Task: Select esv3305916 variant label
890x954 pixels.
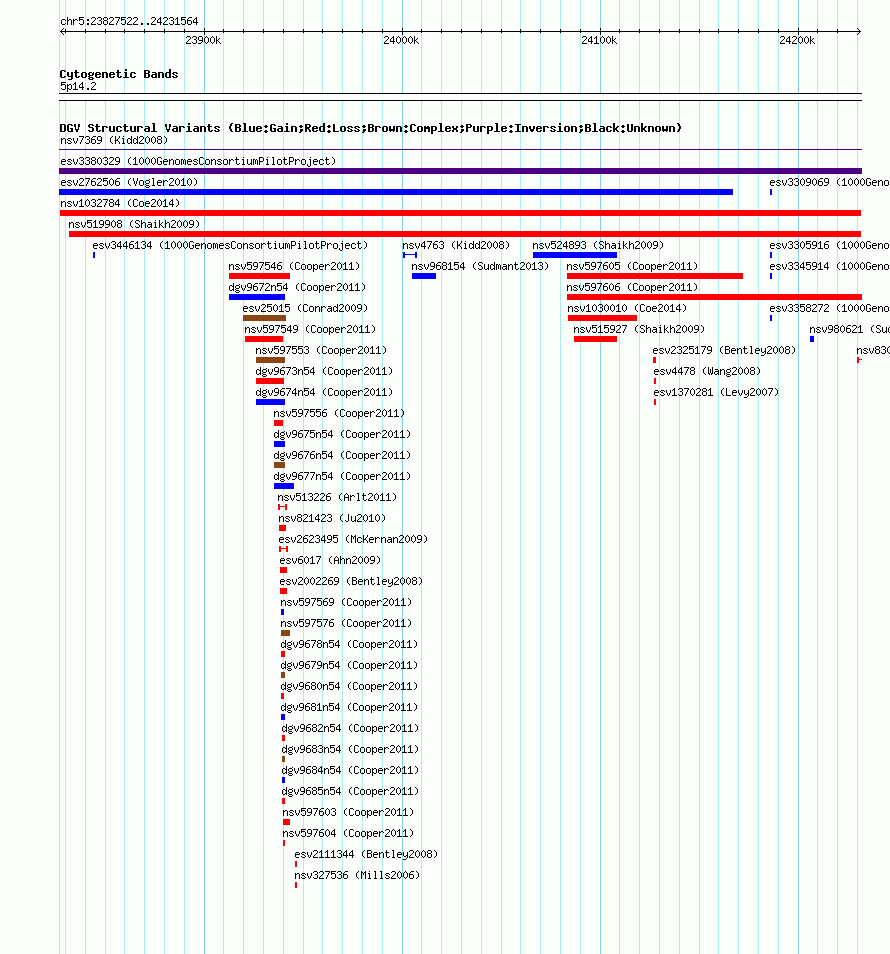Action: 829,245
